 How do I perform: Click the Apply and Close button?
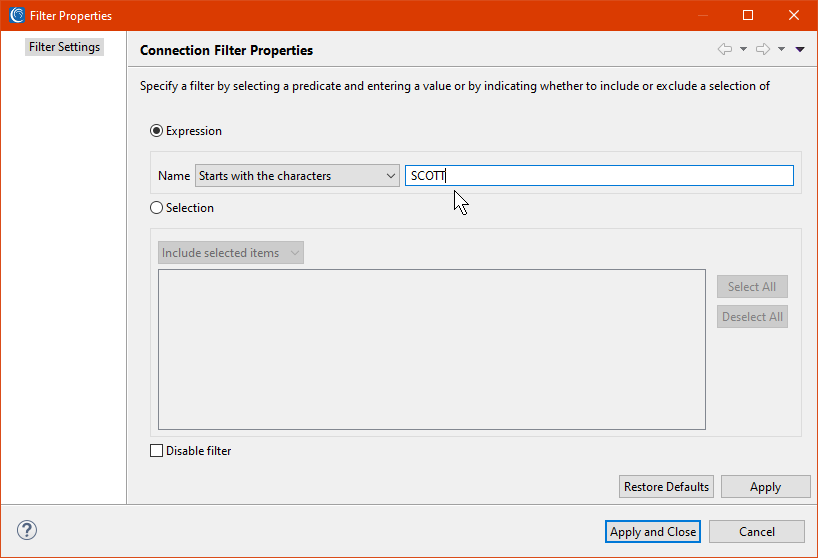[653, 531]
